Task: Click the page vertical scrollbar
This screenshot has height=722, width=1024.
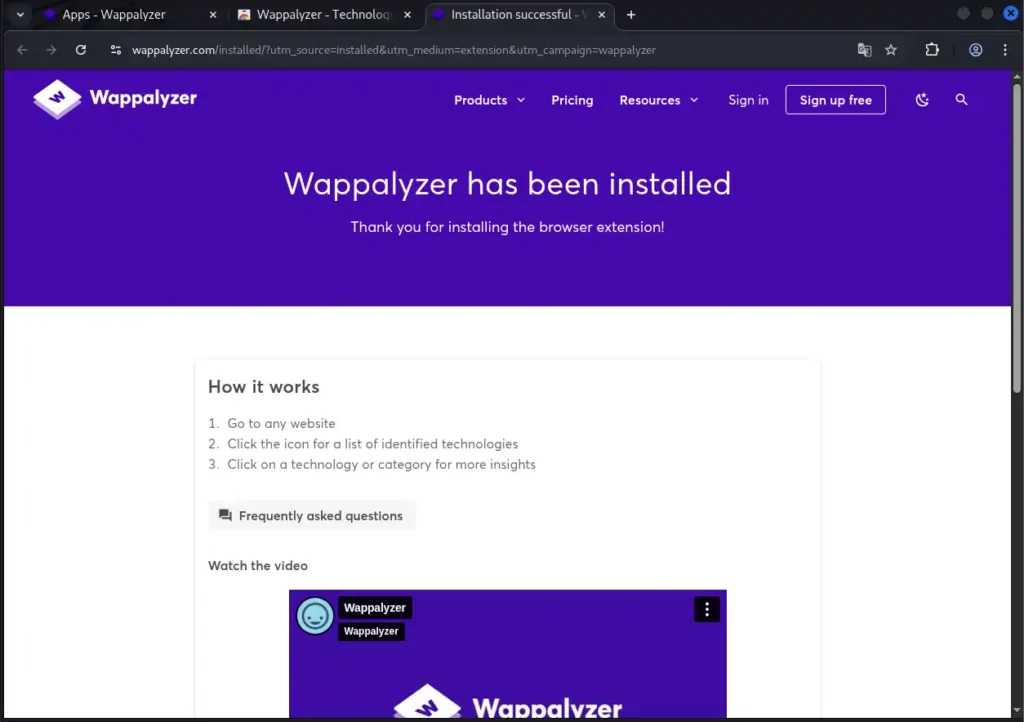Action: pyautogui.click(x=1017, y=240)
